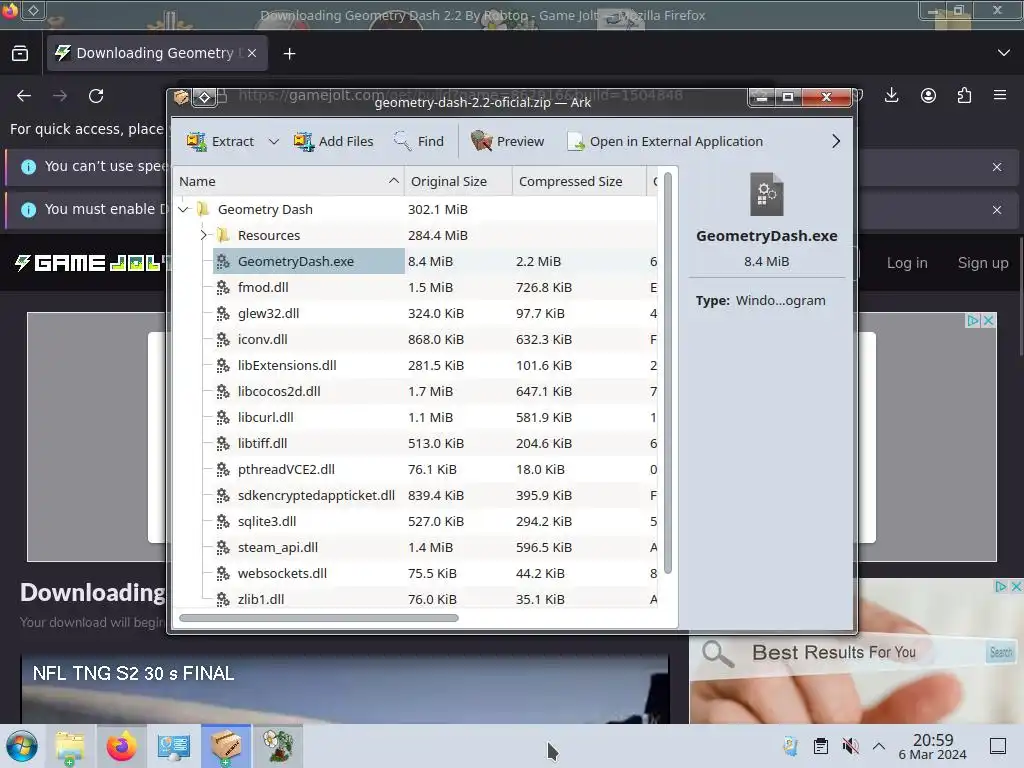Image resolution: width=1024 pixels, height=768 pixels.
Task: Open the Extract dropdown arrow
Action: click(x=274, y=142)
